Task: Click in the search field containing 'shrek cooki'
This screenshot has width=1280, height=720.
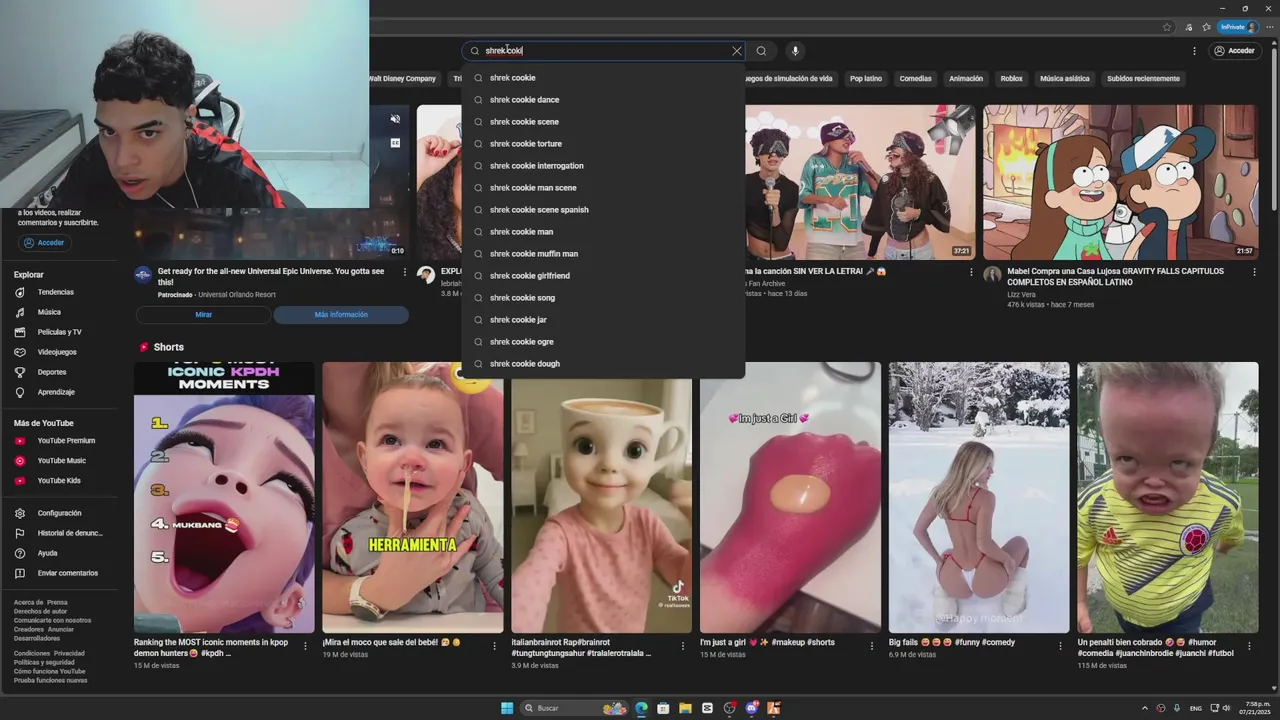Action: coord(605,51)
